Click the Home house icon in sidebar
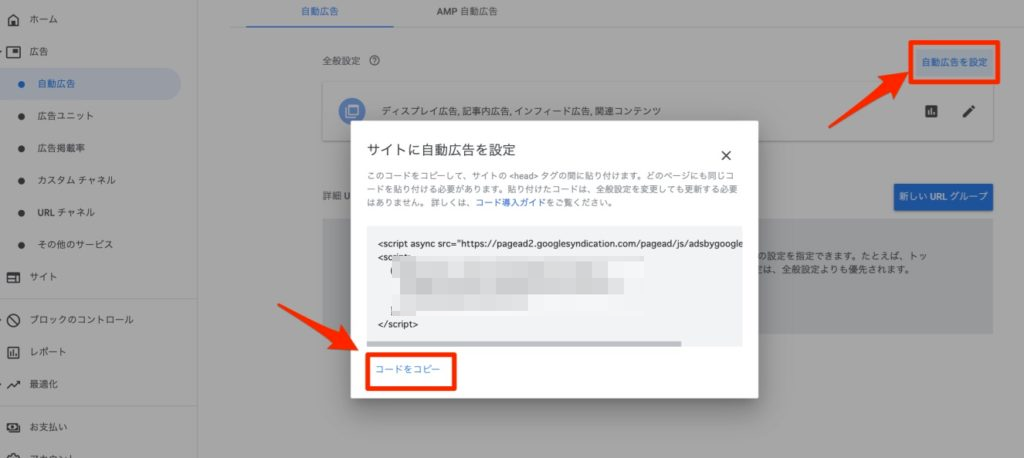This screenshot has height=458, width=1024. point(13,20)
